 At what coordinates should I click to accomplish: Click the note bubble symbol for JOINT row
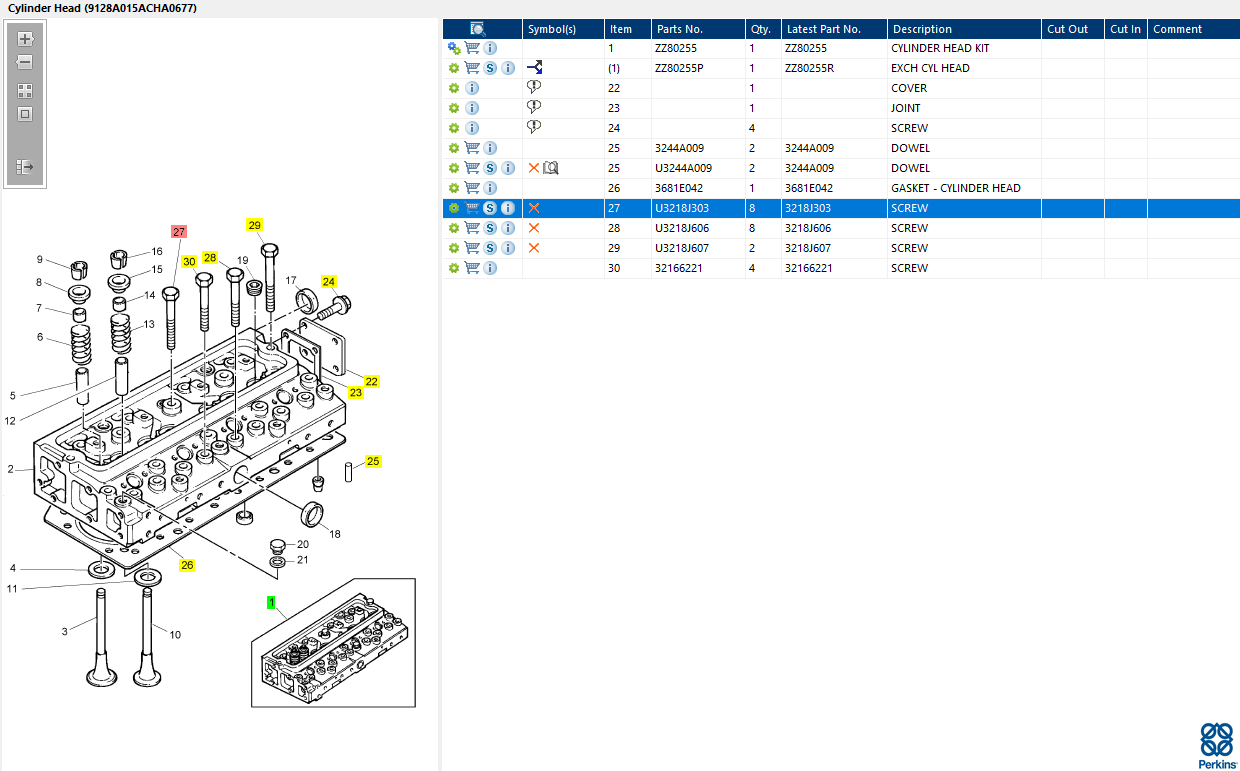coord(534,108)
